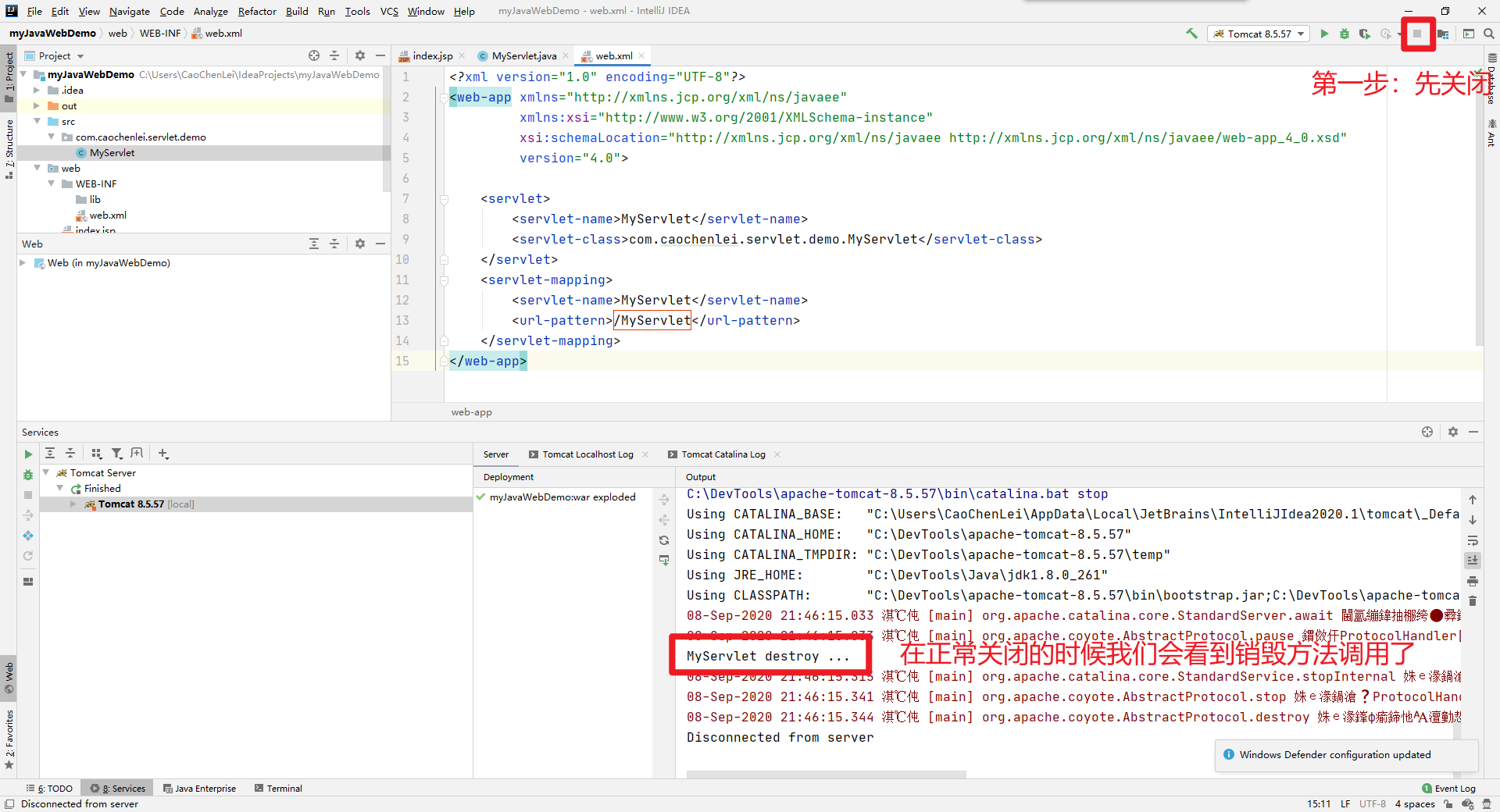Click the UTF-8 encoding in status bar

click(1372, 804)
